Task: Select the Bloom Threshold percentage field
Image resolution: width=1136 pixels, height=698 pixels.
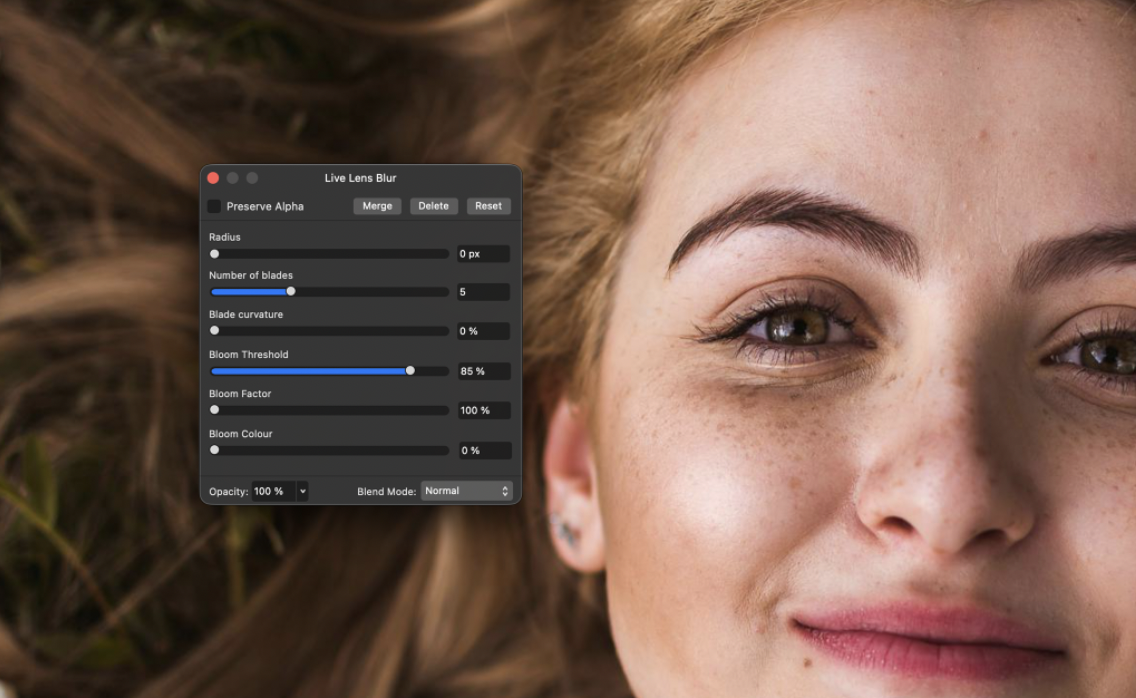Action: [x=483, y=371]
